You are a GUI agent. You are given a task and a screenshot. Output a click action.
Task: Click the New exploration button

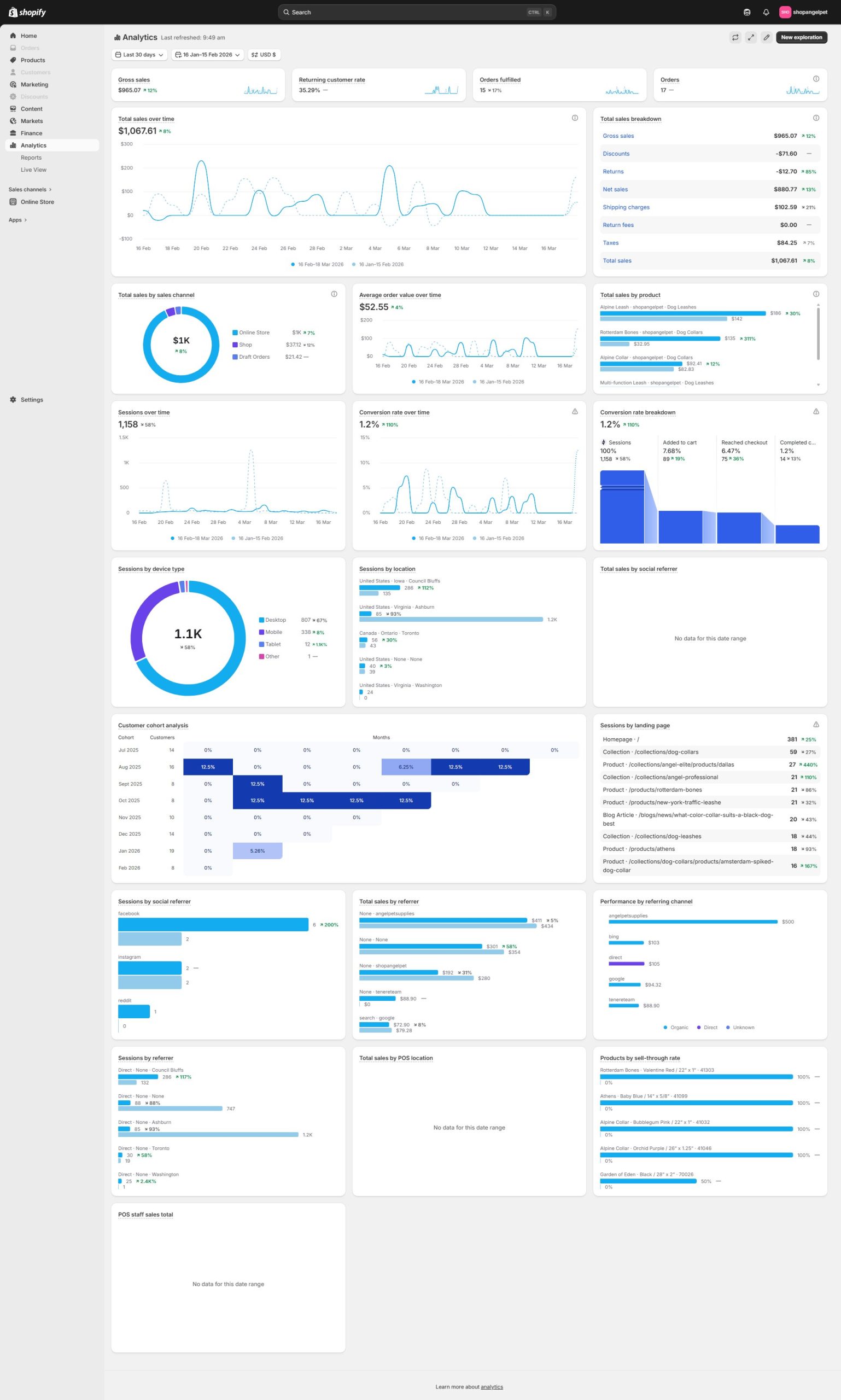pos(801,37)
